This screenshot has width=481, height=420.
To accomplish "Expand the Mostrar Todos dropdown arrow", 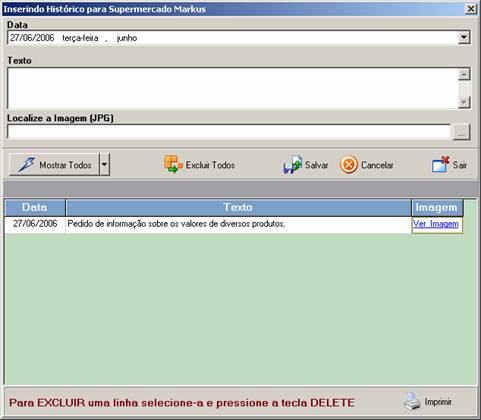I will coord(104,164).
